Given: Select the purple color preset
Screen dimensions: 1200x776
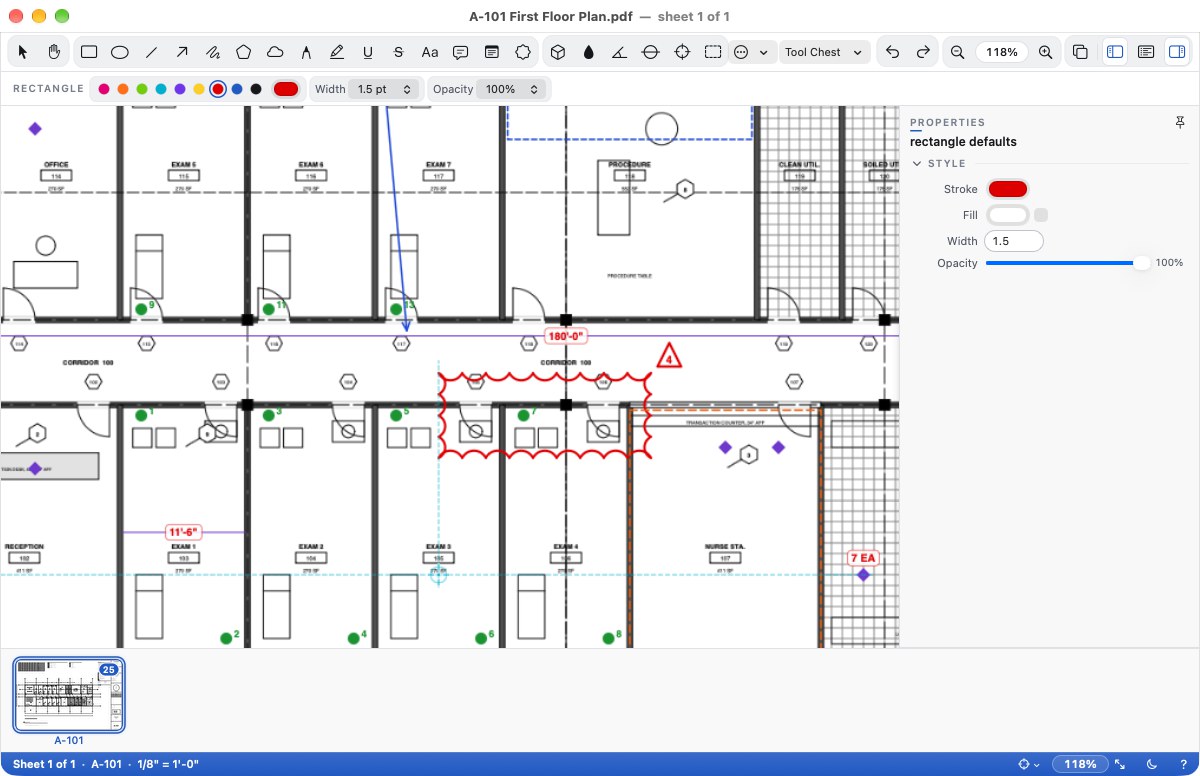Looking at the screenshot, I should 180,89.
